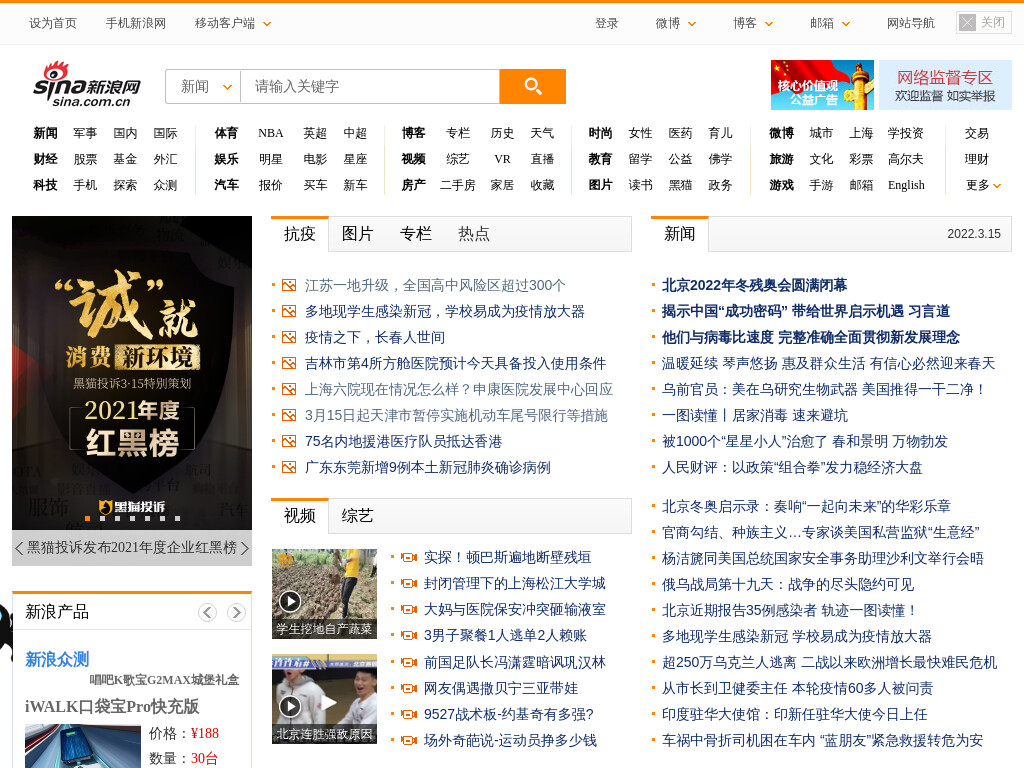The height and width of the screenshot is (768, 1024).
Task: Switch to the 热点 tab
Action: tap(473, 234)
